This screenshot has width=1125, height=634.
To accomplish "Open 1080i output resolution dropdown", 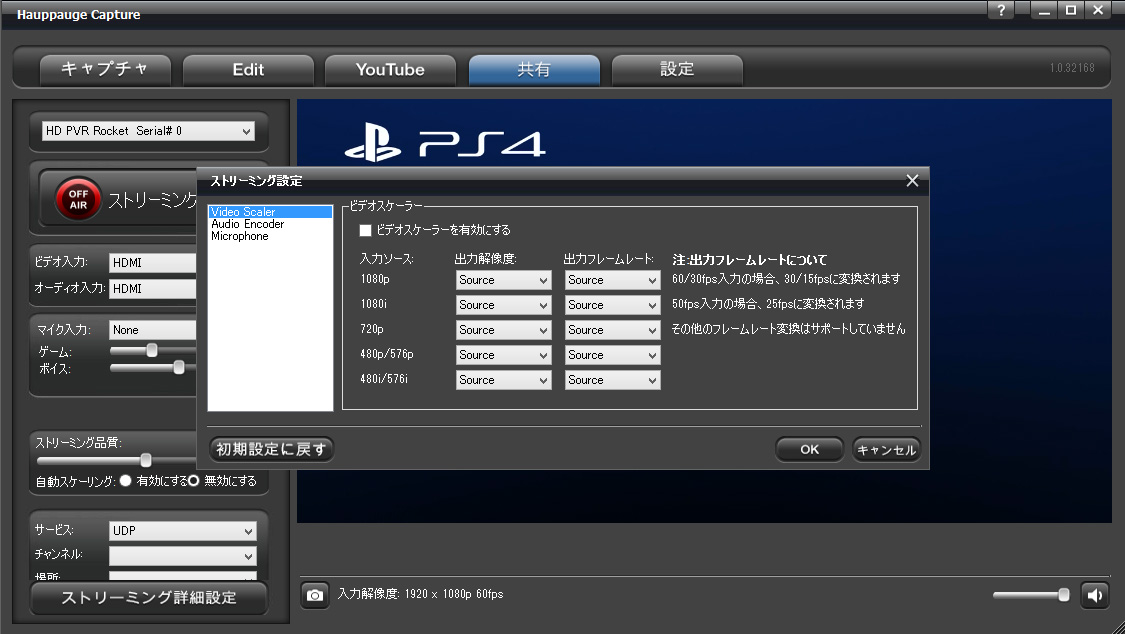I will click(503, 306).
